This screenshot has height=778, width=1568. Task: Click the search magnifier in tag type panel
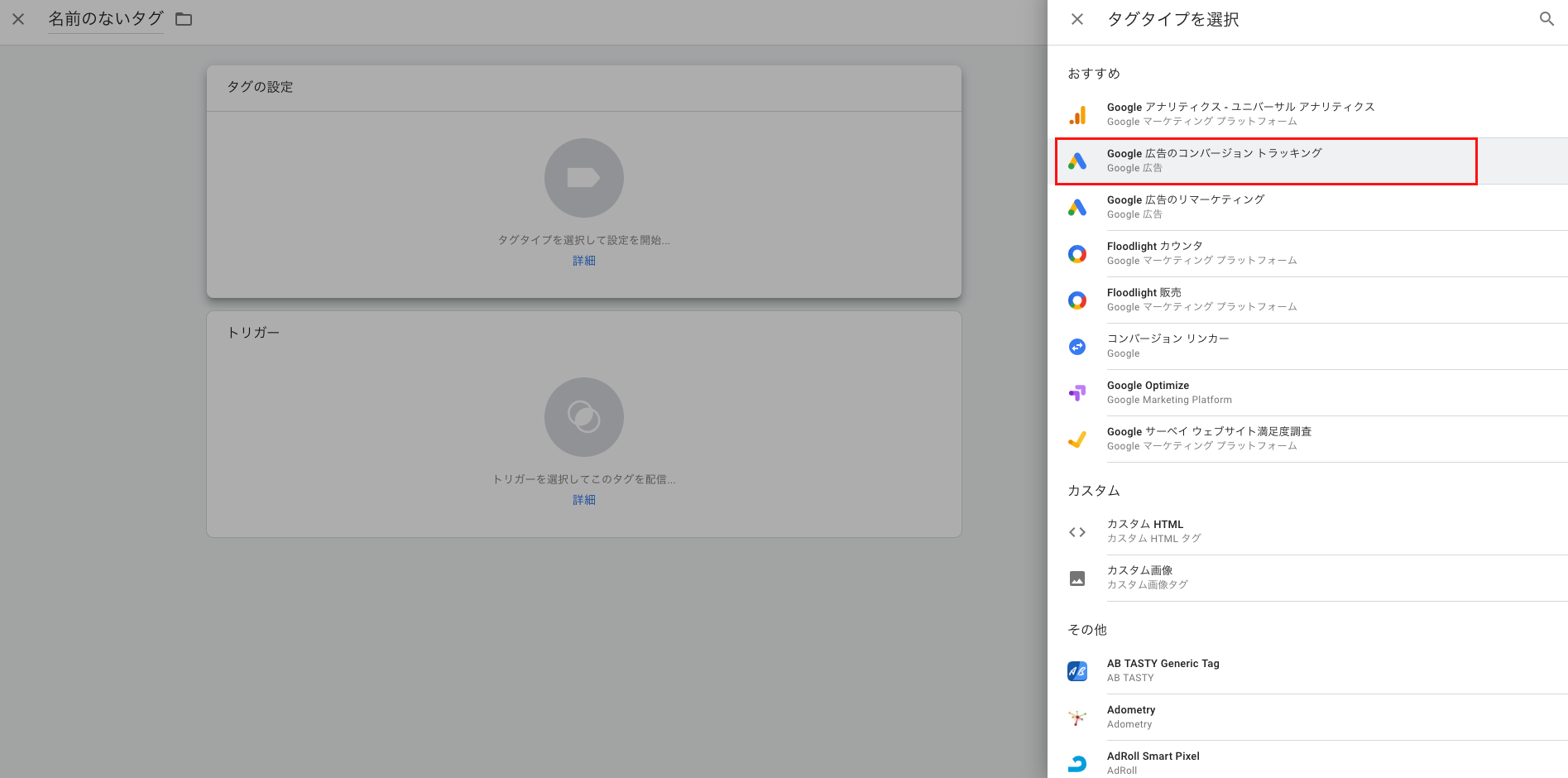point(1546,19)
